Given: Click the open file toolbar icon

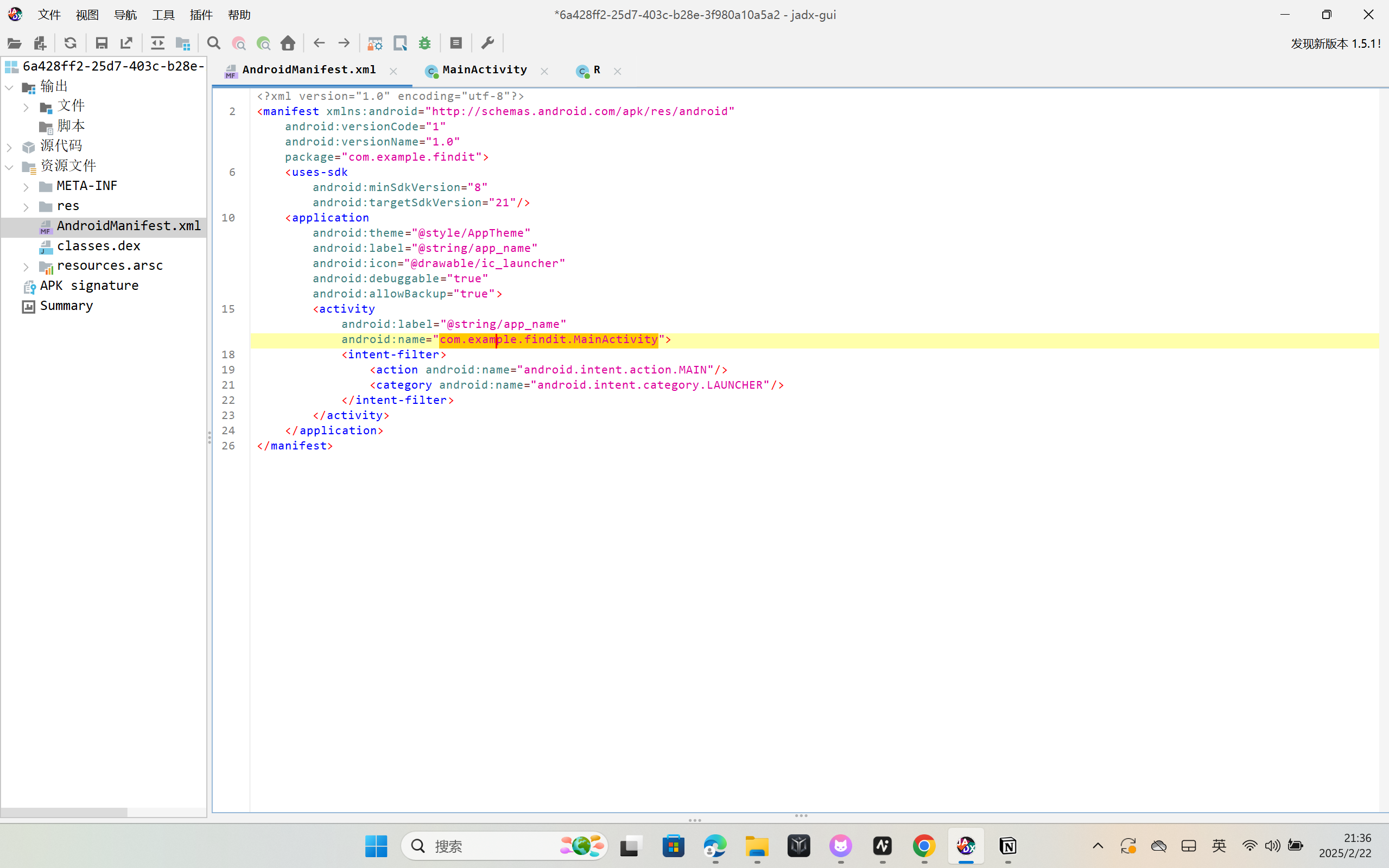Looking at the screenshot, I should point(14,43).
